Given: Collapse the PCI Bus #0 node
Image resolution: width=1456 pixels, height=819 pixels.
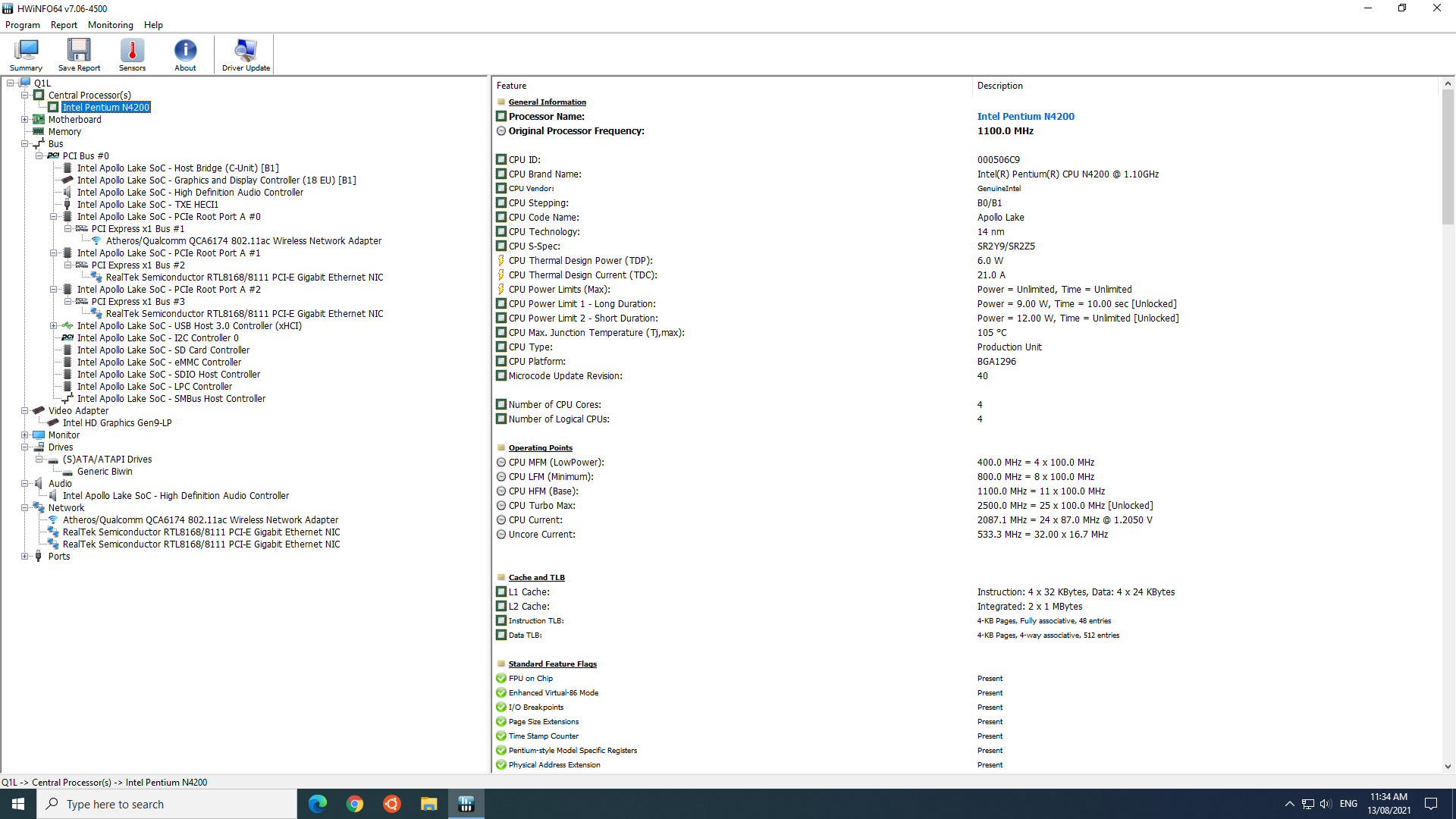Looking at the screenshot, I should pyautogui.click(x=39, y=156).
